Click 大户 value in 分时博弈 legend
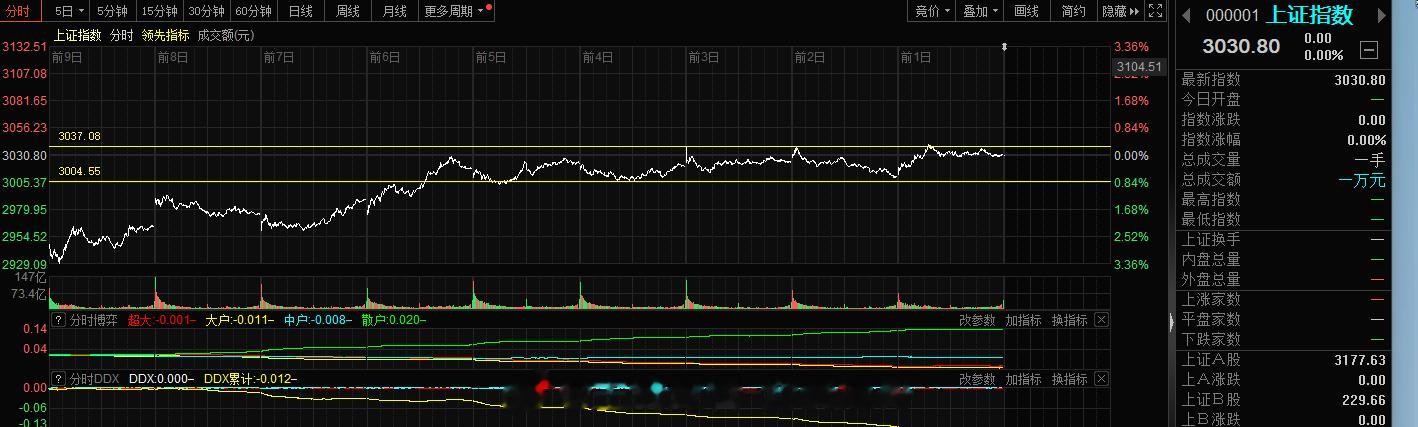 coord(239,321)
